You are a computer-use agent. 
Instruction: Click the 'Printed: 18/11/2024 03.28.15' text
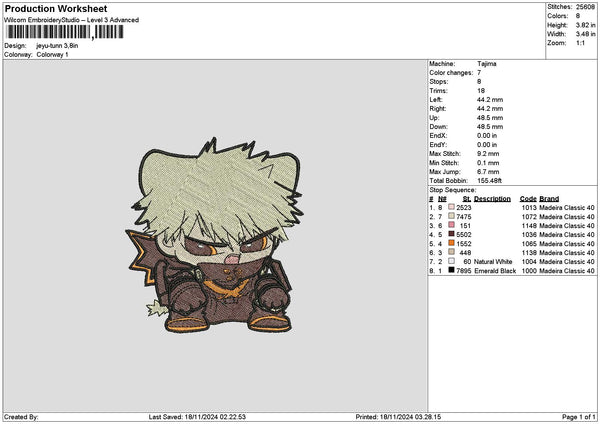[398, 417]
